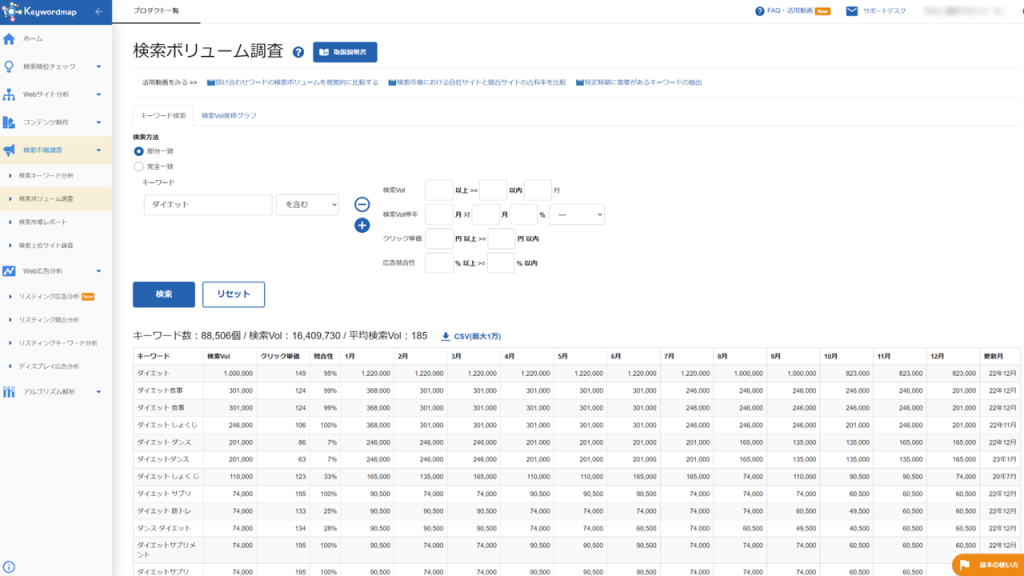
Task: Switch to the 検索Vol推移グラフ tab
Action: [x=229, y=116]
